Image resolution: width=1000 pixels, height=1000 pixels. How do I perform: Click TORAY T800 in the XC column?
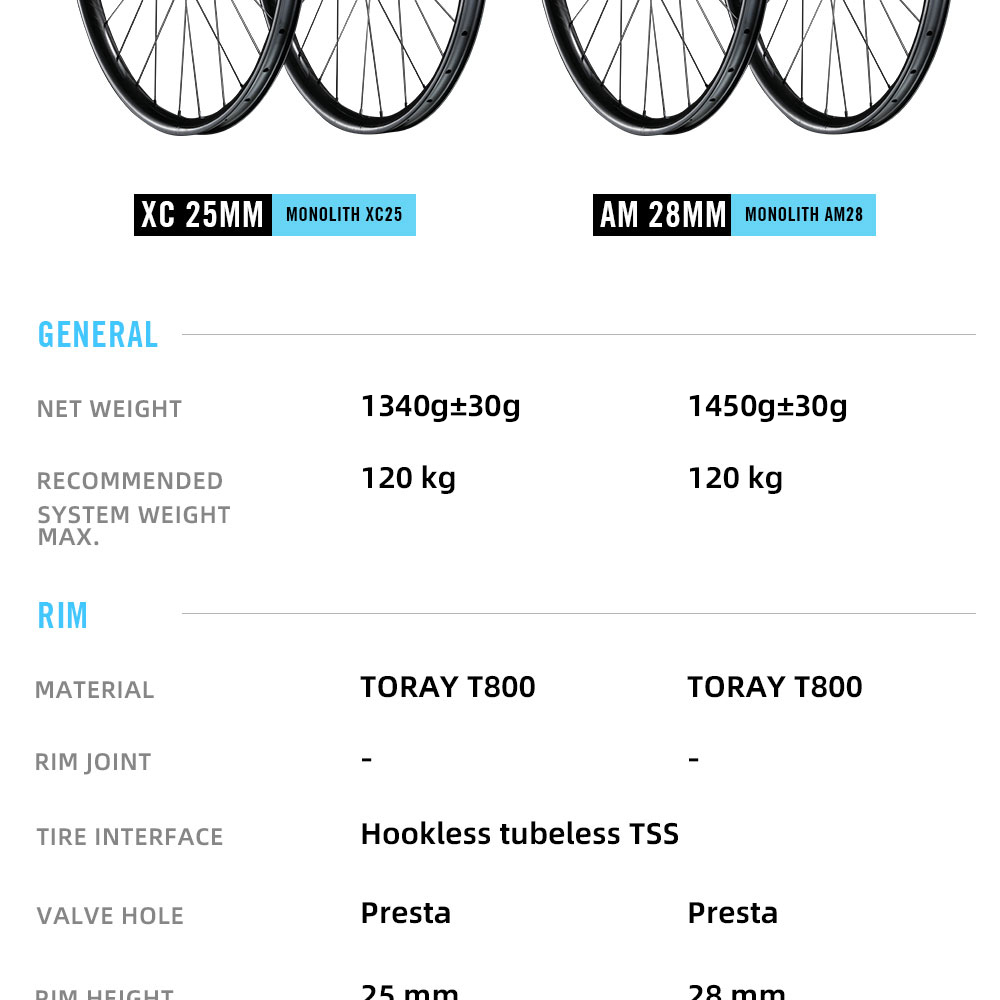click(448, 687)
